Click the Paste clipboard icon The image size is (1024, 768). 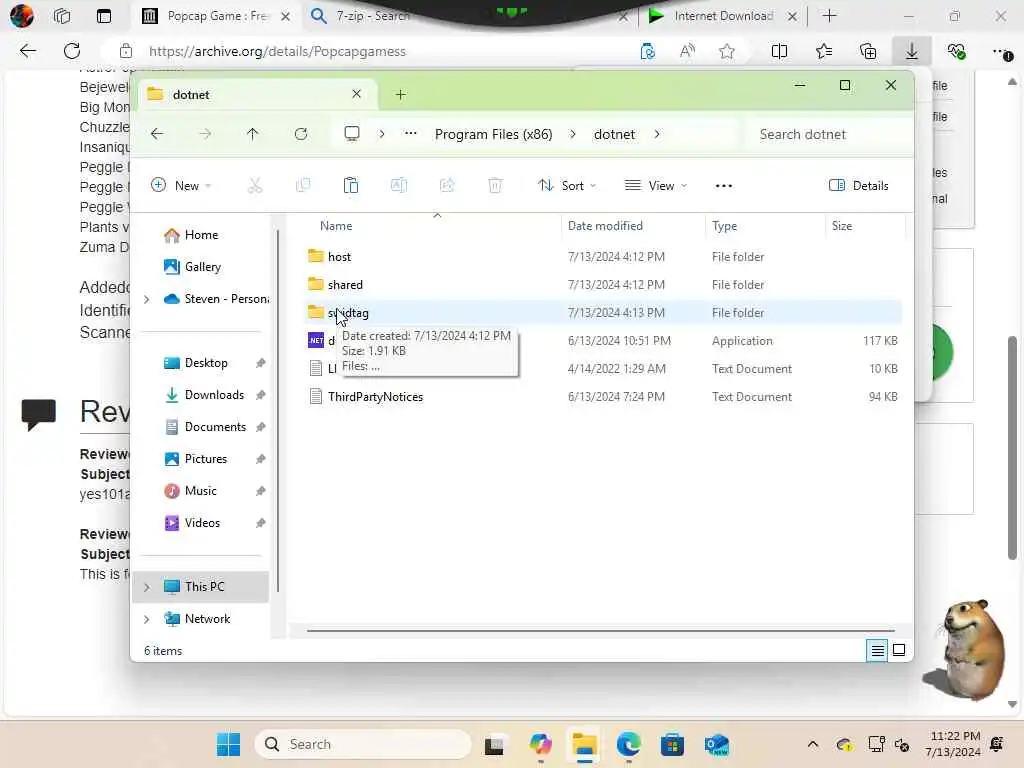point(351,185)
